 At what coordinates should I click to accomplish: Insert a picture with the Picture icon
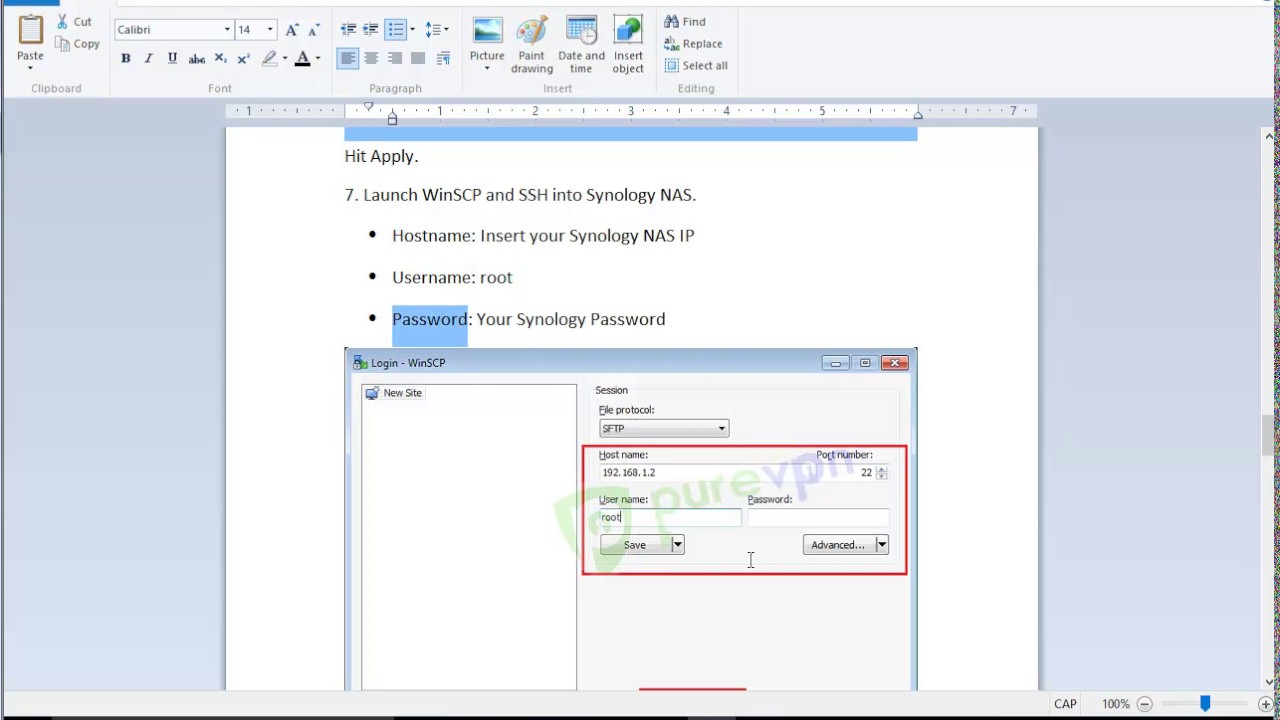click(487, 31)
